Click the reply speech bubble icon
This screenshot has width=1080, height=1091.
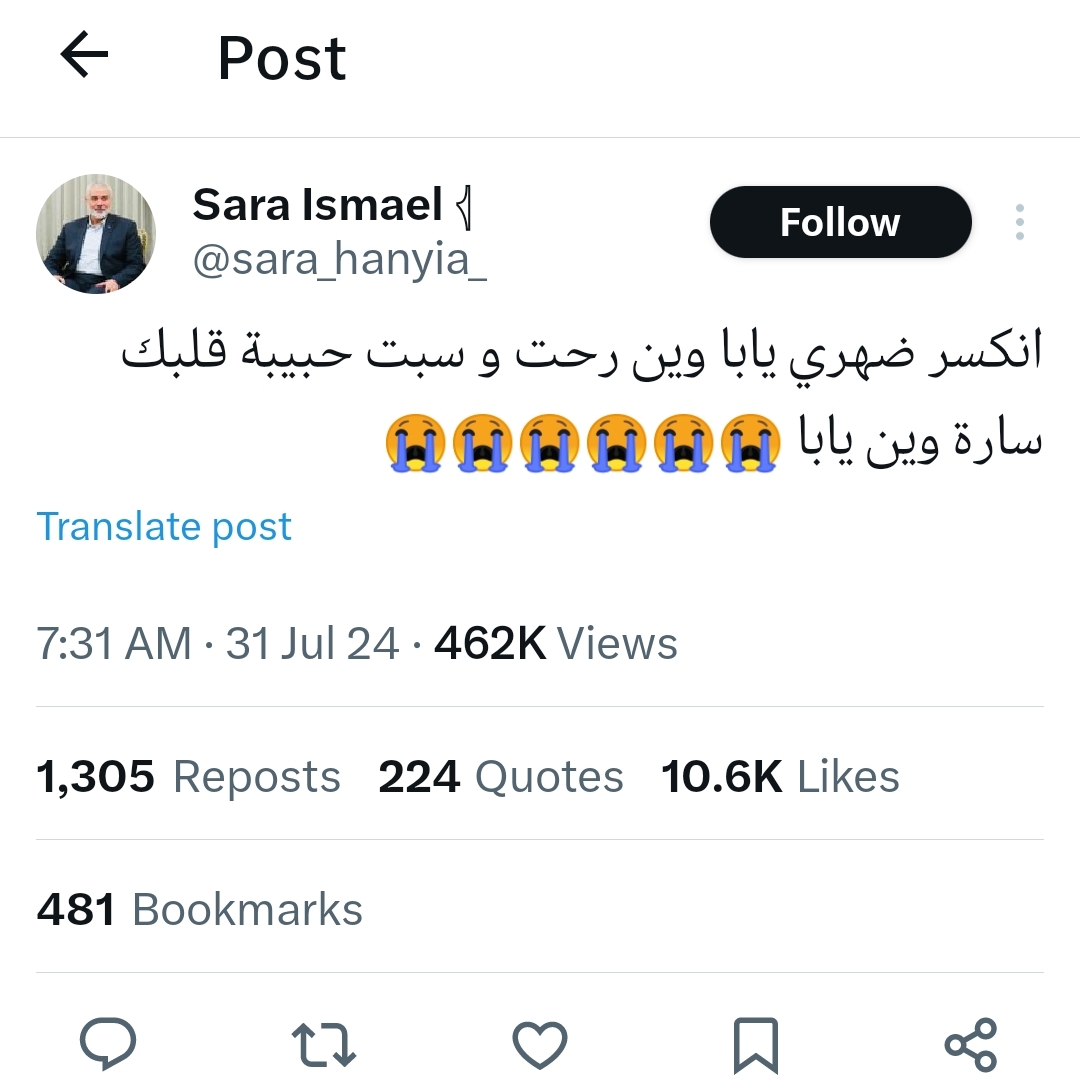tap(107, 1044)
